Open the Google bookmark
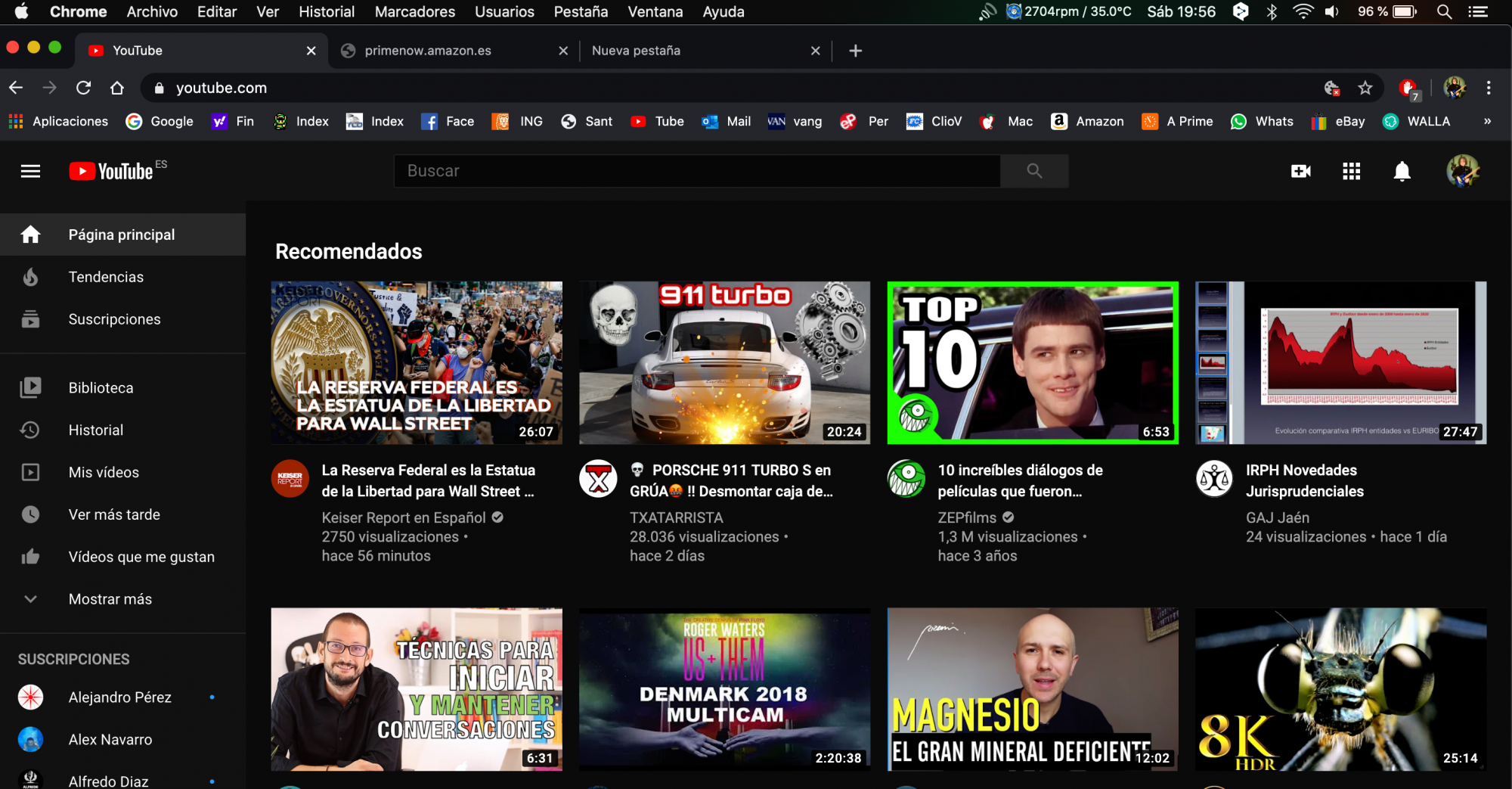 pos(160,121)
